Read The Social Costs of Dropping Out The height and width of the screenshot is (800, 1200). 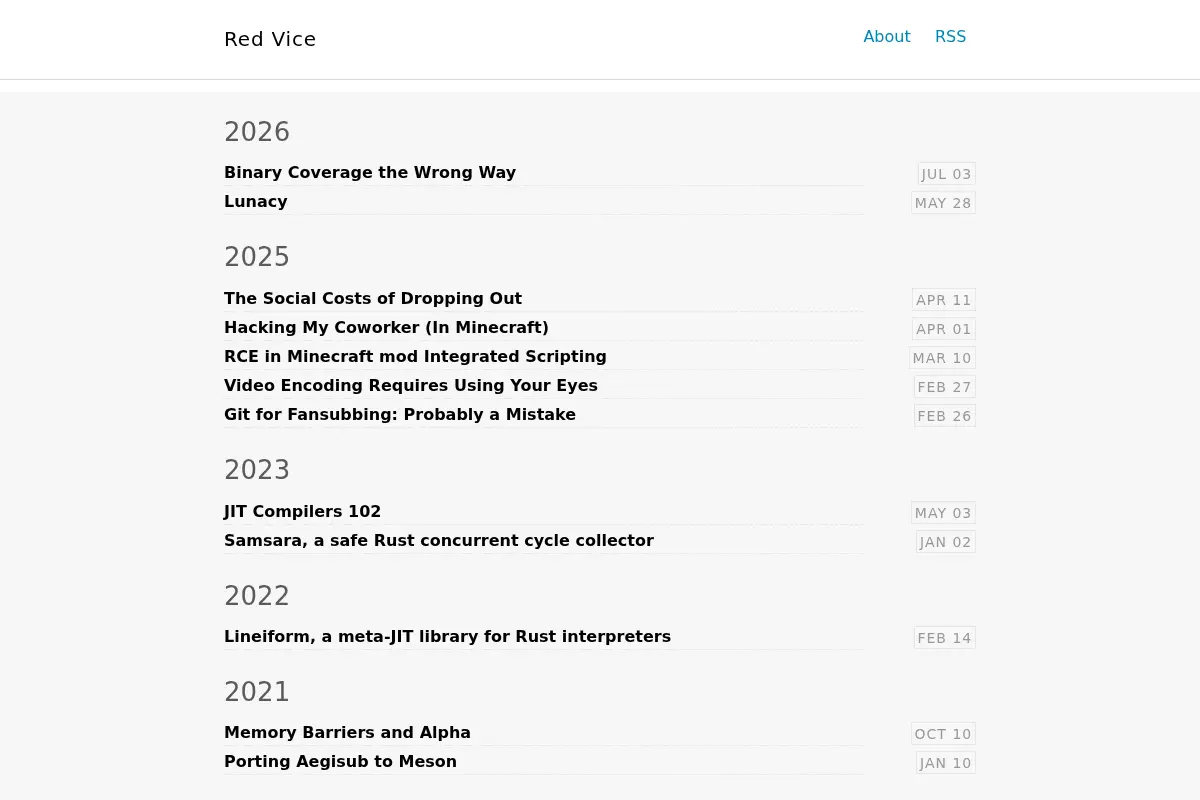373,298
